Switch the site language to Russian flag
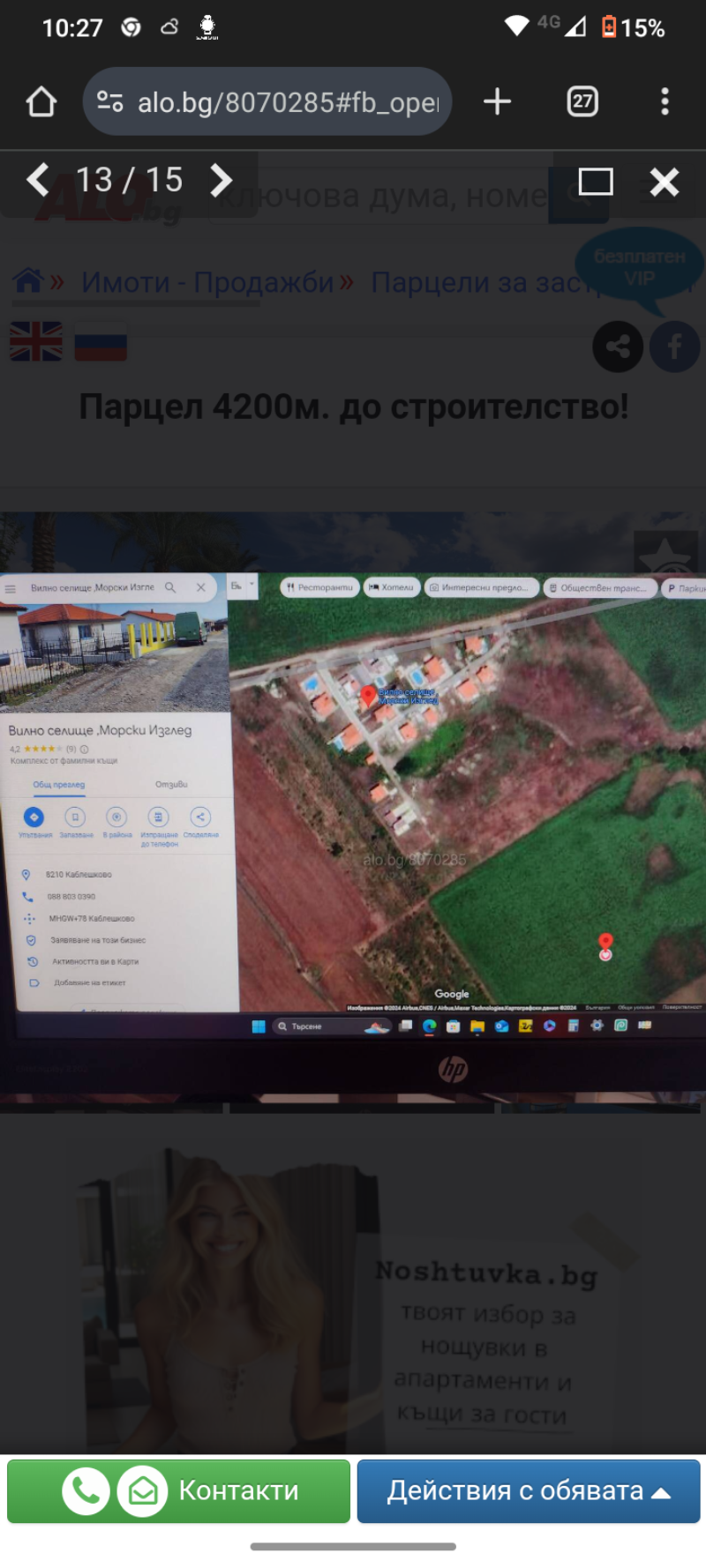Image resolution: width=706 pixels, height=1568 pixels. (101, 342)
